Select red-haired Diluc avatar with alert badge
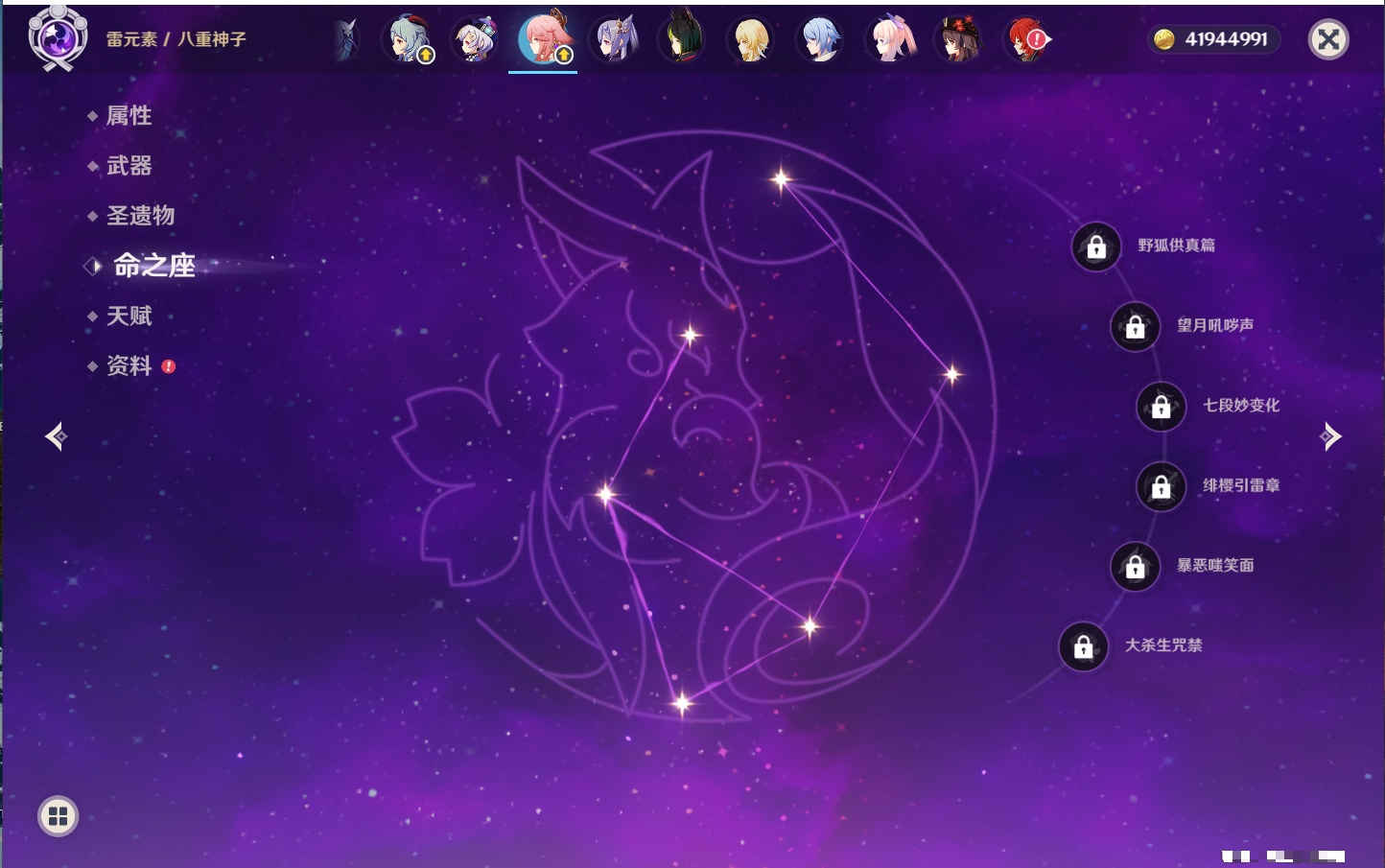This screenshot has height=868, width=1385. [x=1027, y=39]
